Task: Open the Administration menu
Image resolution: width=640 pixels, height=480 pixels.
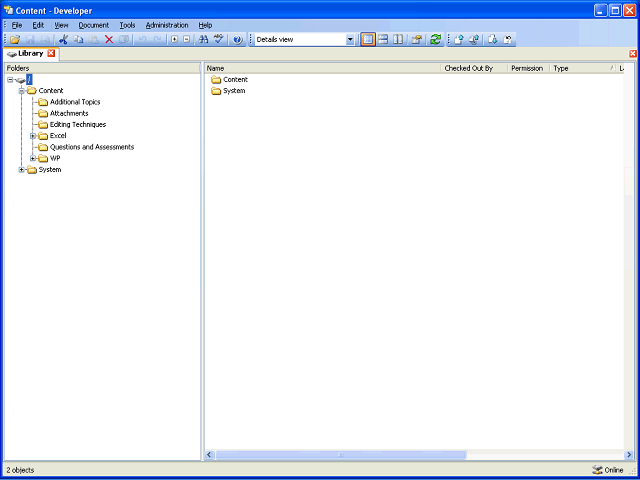Action: [167, 25]
